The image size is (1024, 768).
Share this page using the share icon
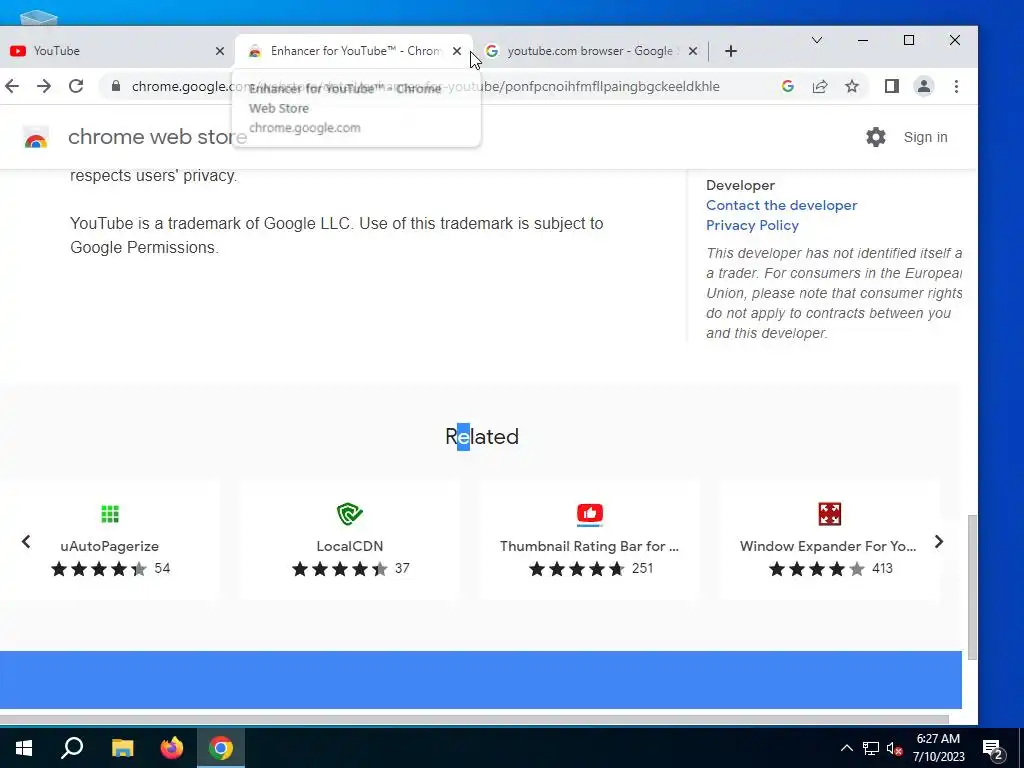coord(820,86)
